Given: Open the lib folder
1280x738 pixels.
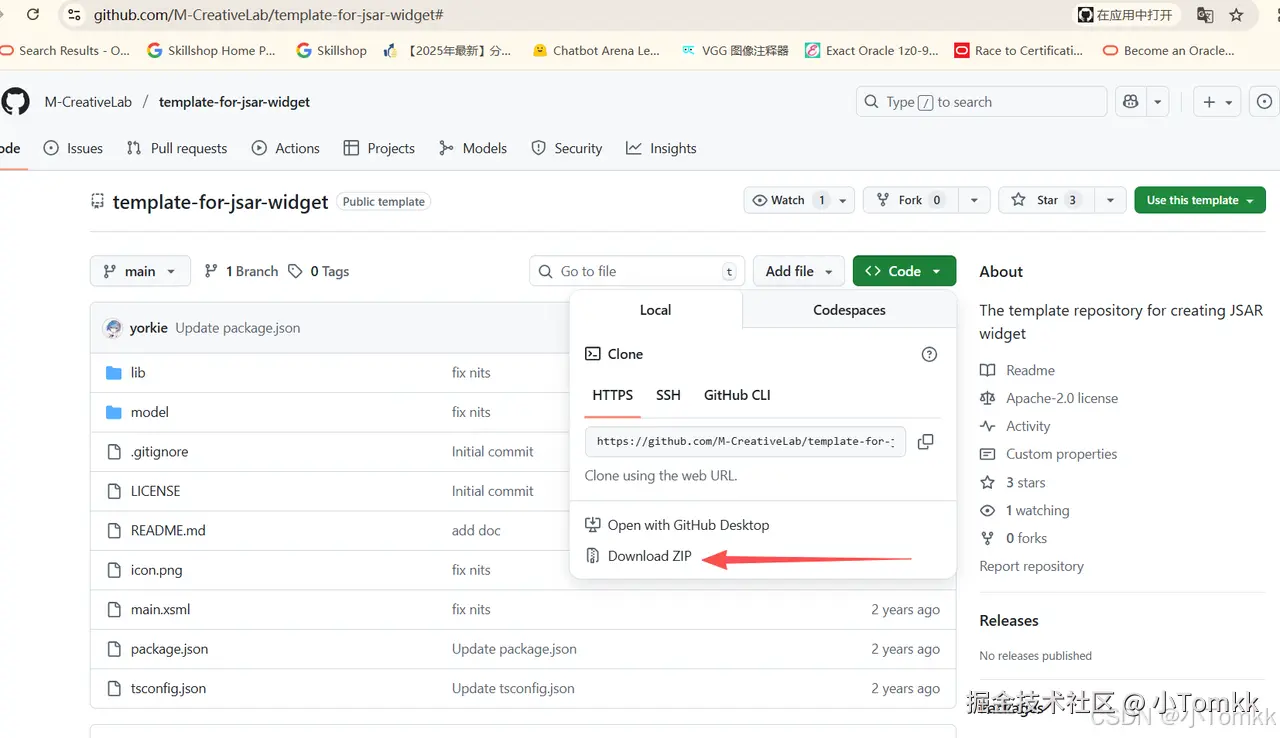Looking at the screenshot, I should [x=138, y=372].
